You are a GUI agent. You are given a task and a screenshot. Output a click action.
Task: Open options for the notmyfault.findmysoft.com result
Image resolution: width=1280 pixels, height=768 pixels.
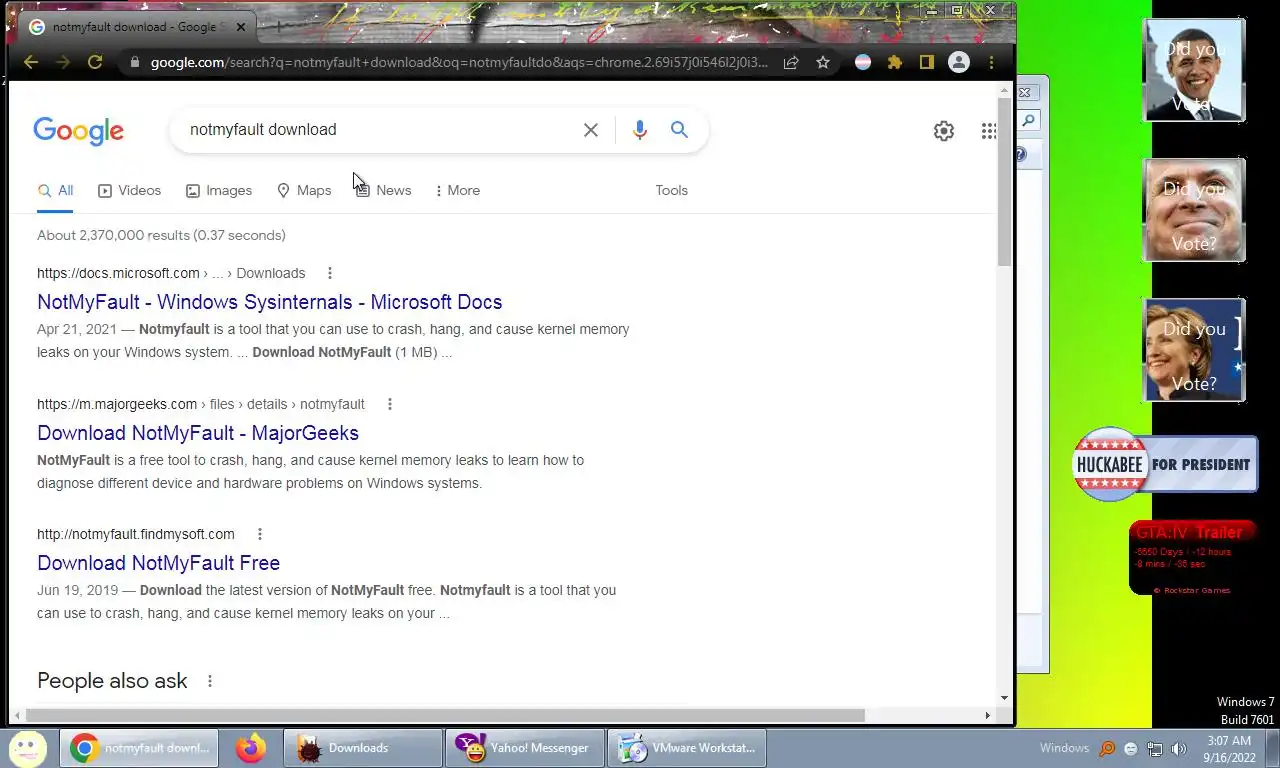(x=259, y=534)
